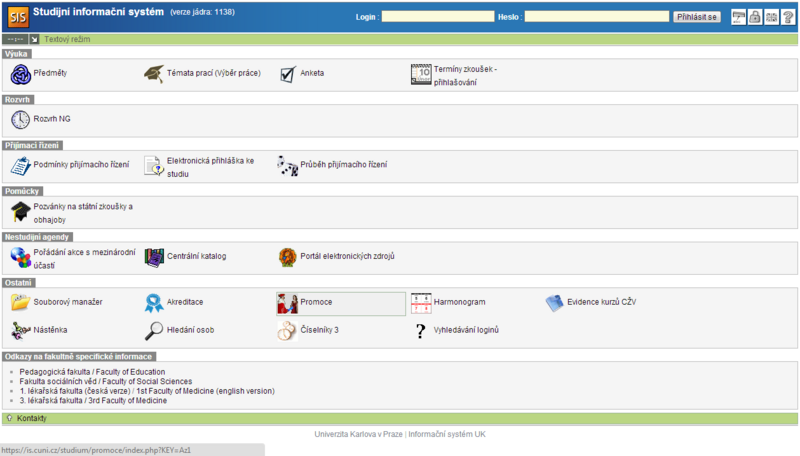Click the Témata prací graduation cap icon
Image resolution: width=800 pixels, height=456 pixels.
coord(153,74)
